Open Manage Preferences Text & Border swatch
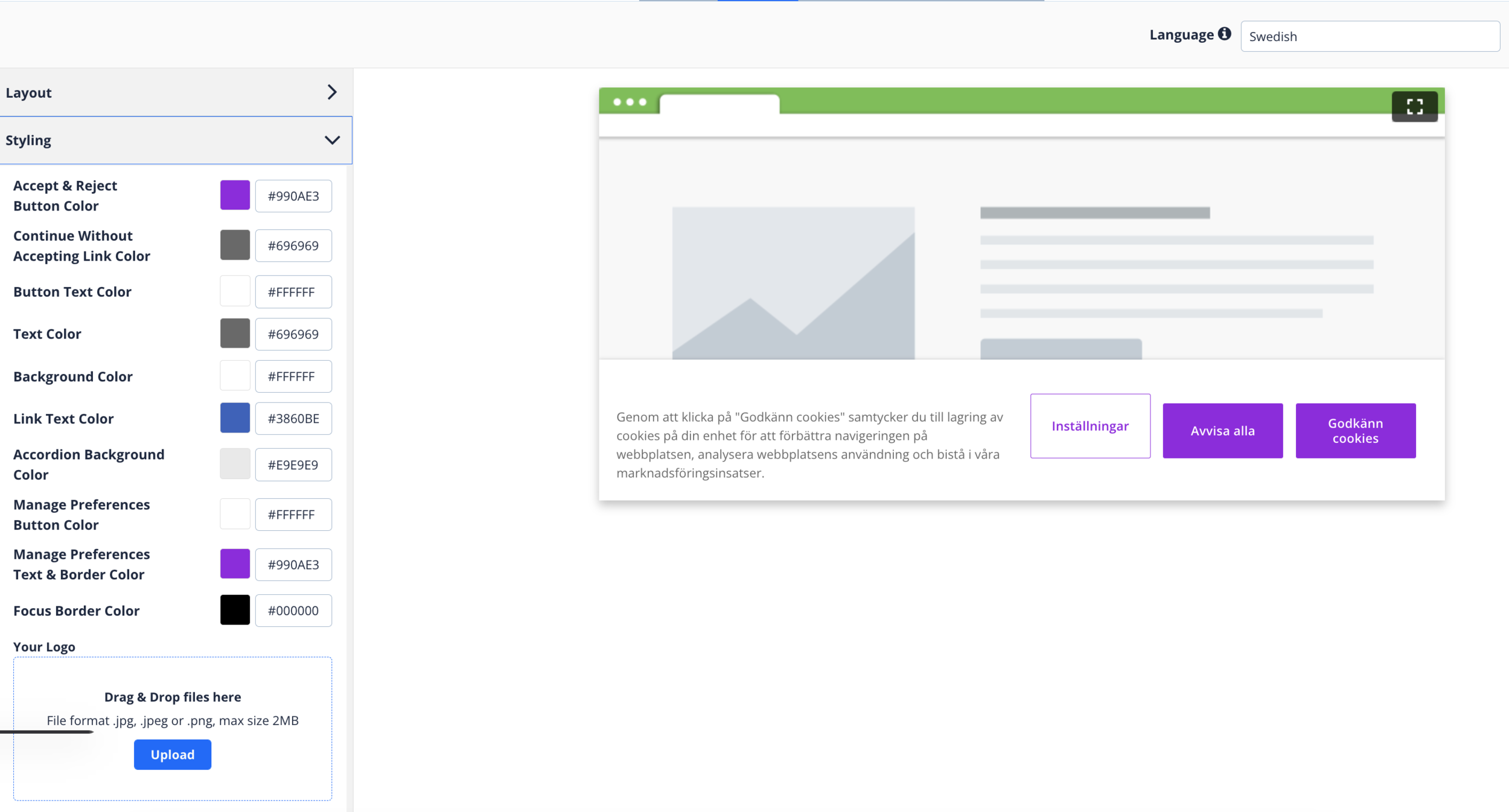The width and height of the screenshot is (1509, 812). coord(235,564)
